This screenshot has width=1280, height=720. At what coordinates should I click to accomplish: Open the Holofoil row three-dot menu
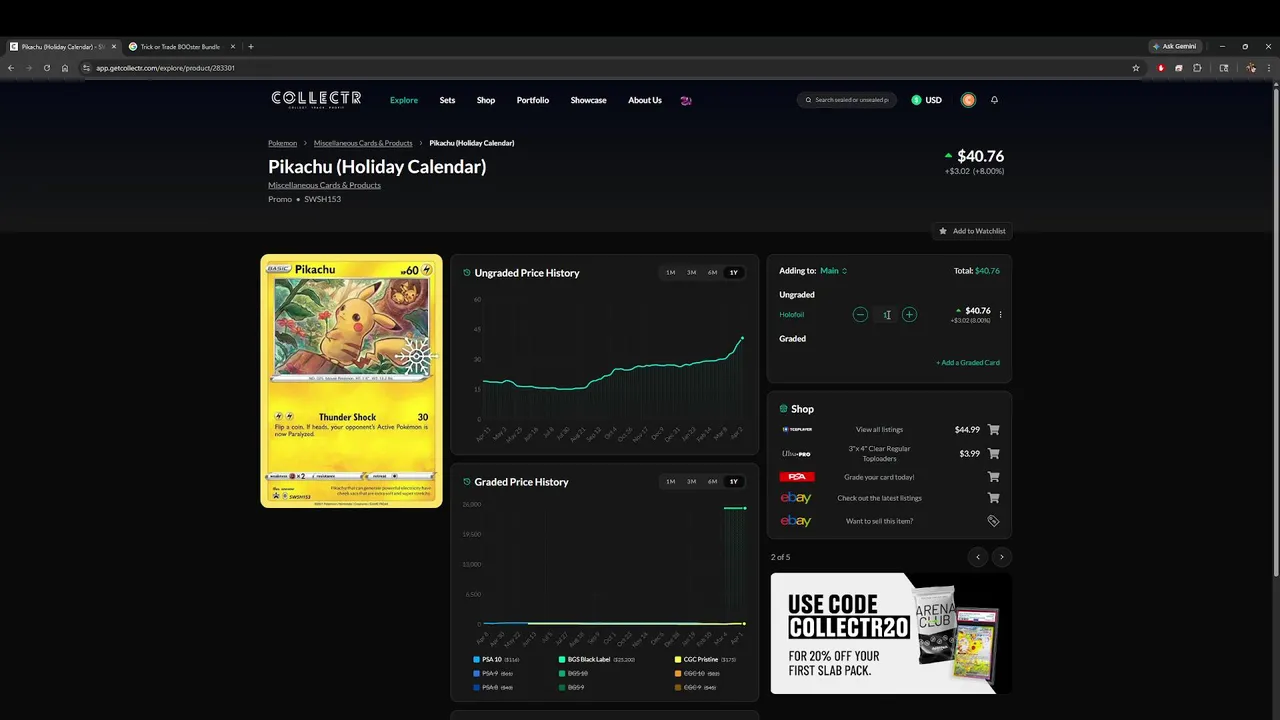coord(1000,315)
